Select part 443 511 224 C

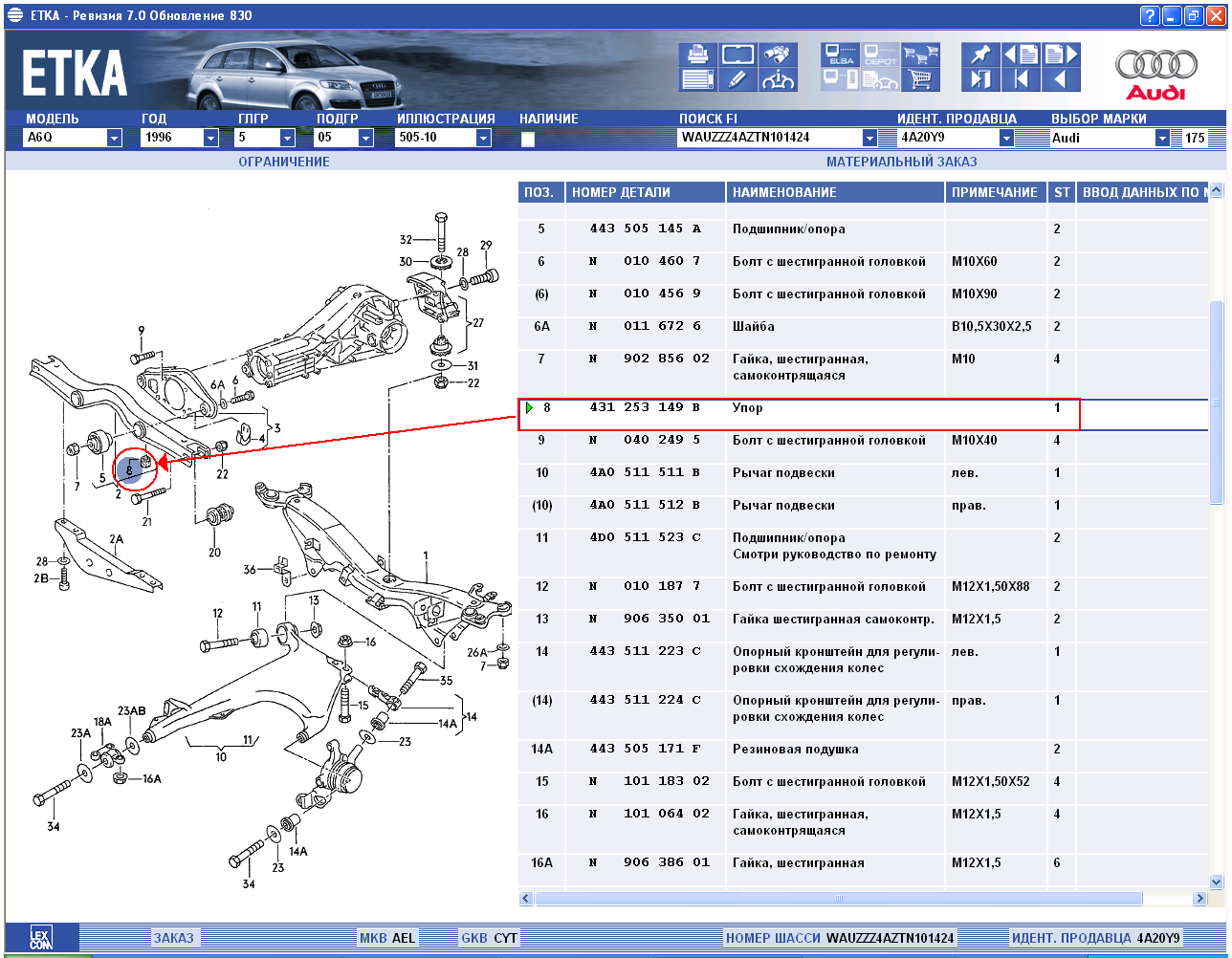(646, 700)
